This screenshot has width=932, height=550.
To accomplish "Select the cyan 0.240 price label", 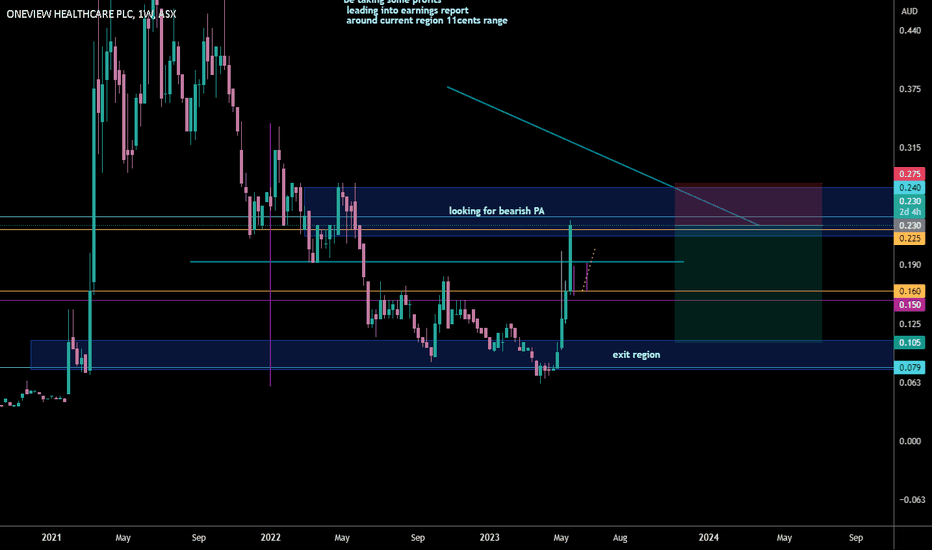I will pyautogui.click(x=909, y=187).
